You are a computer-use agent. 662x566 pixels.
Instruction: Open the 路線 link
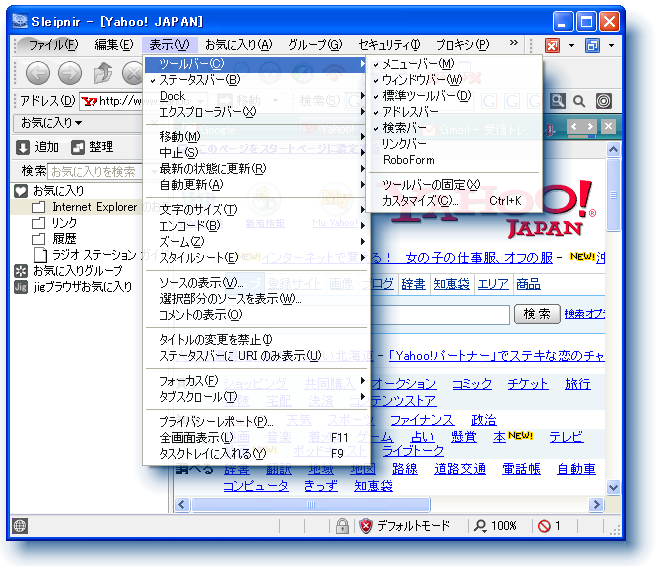404,469
